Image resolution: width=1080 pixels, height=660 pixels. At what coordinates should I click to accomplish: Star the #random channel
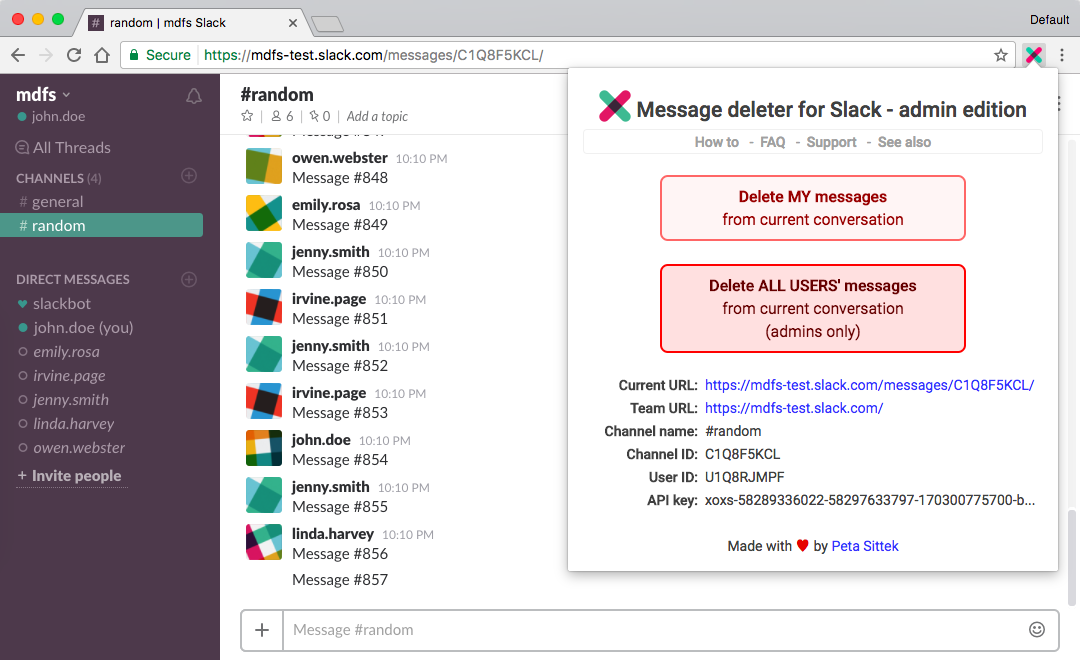pos(247,116)
